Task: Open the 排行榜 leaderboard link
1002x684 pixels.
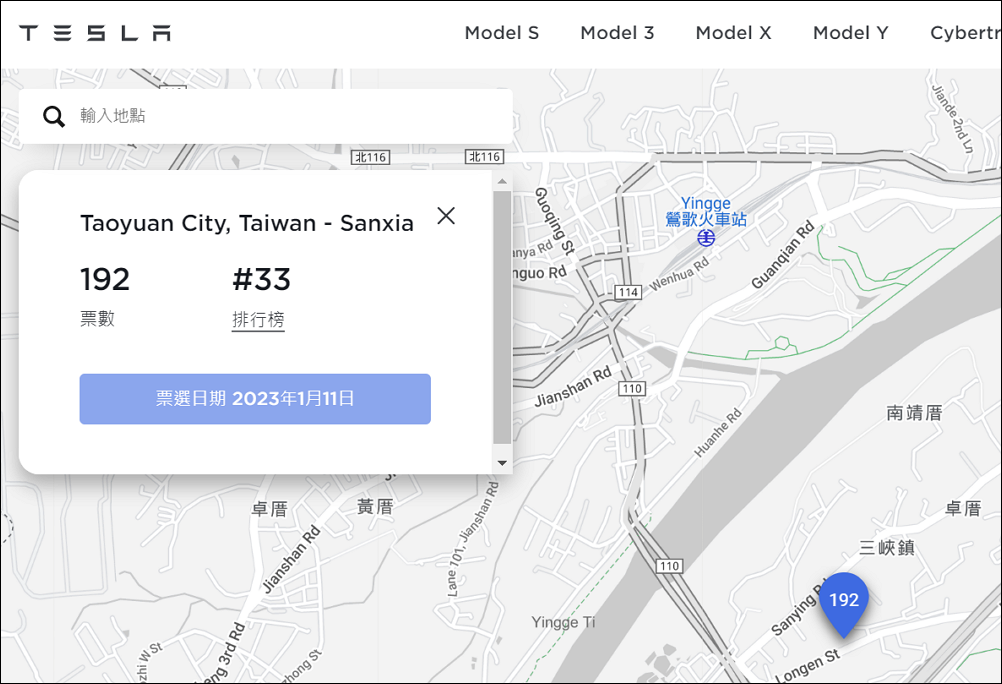Action: (x=258, y=319)
